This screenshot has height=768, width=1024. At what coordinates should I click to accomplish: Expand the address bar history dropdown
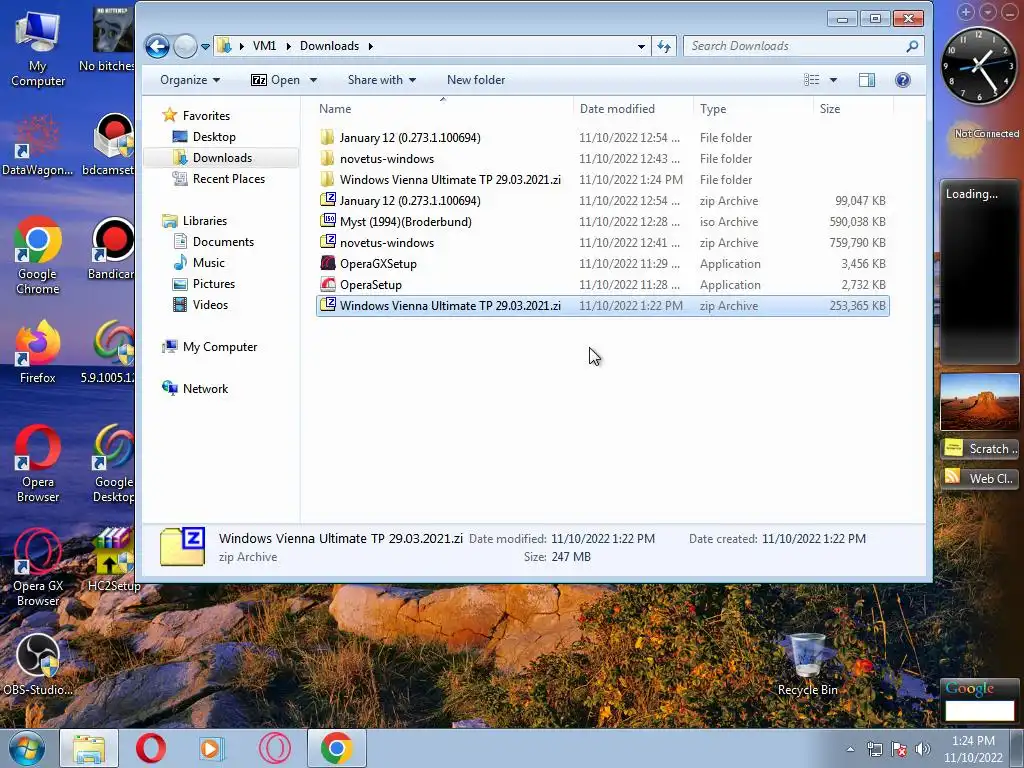coord(641,46)
